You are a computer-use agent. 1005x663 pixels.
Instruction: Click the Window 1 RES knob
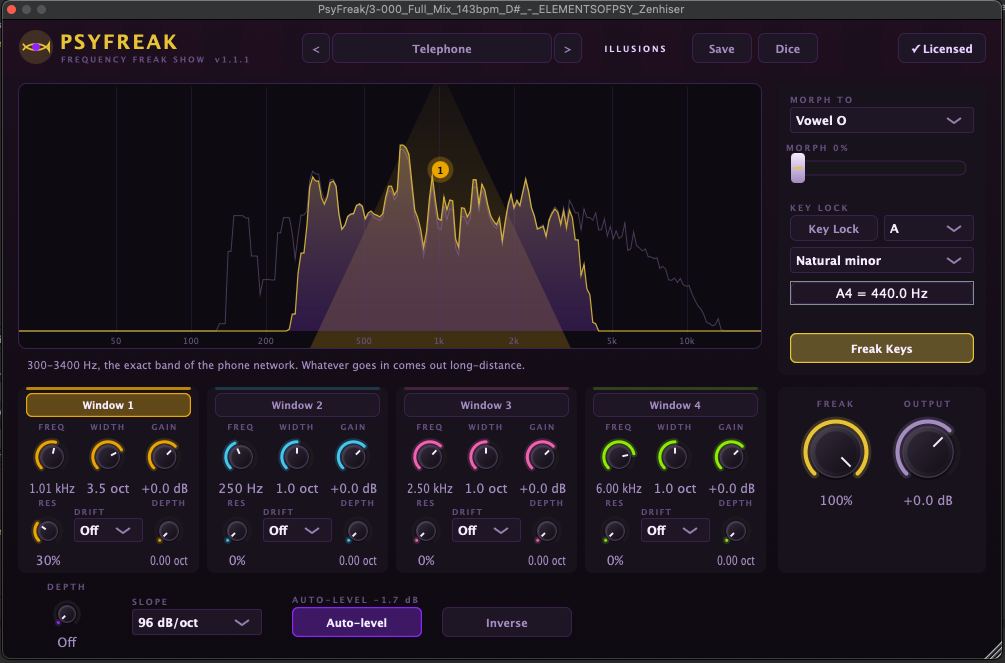click(46, 531)
